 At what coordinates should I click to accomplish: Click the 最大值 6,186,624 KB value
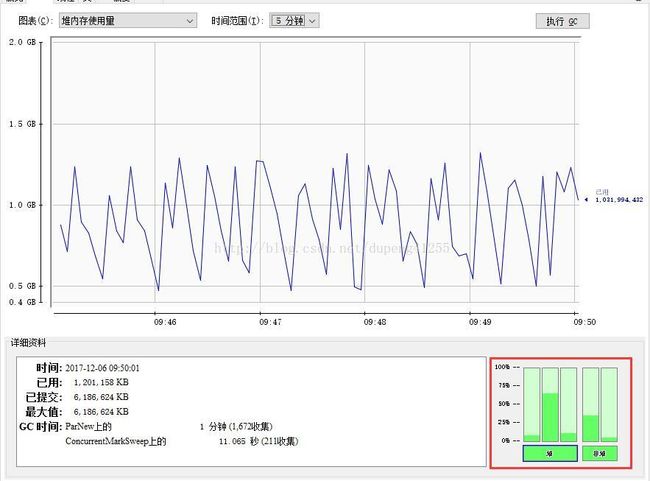pyautogui.click(x=101, y=412)
